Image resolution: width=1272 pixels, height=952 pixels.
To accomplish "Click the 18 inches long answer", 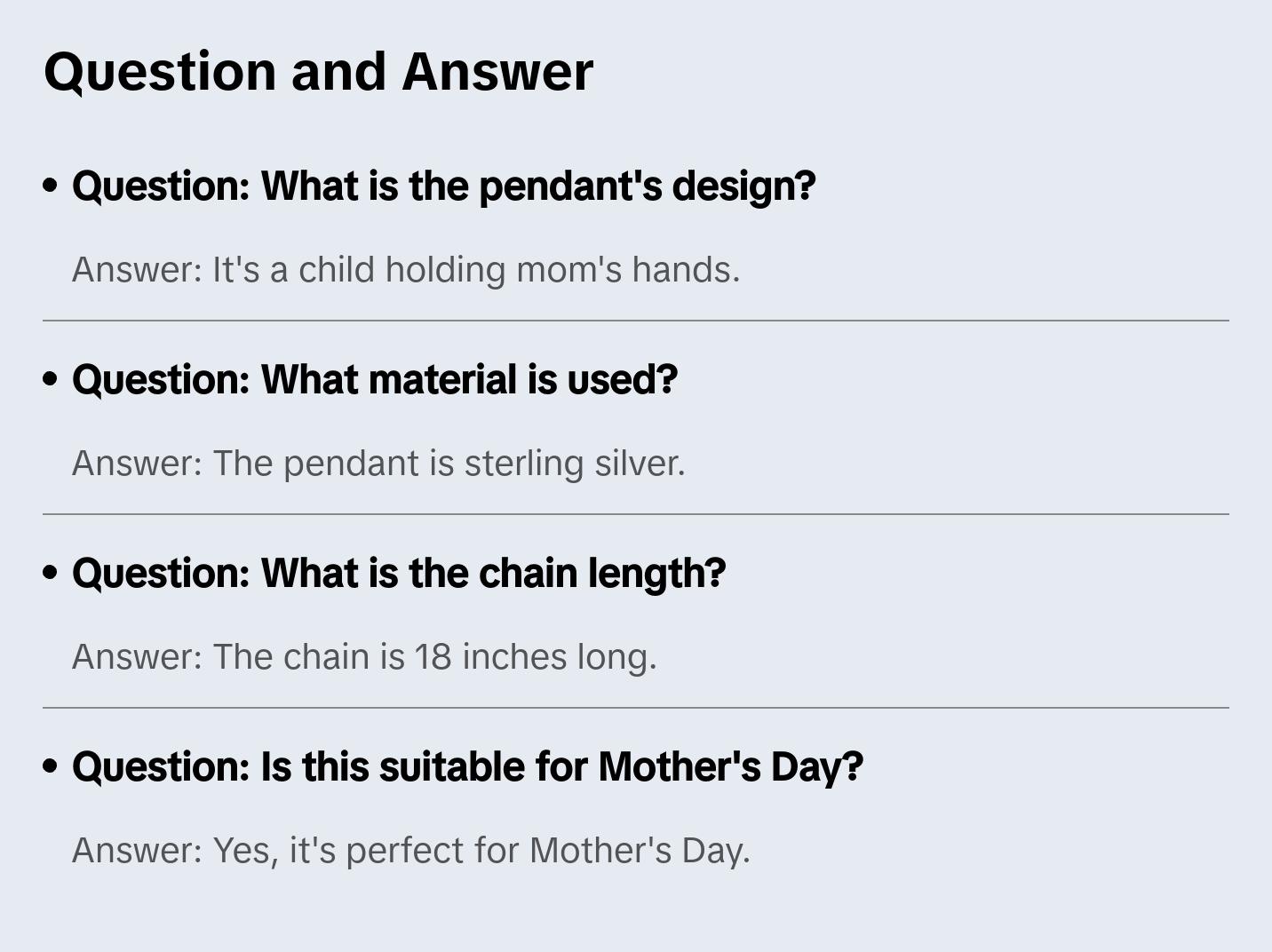I will click(363, 657).
